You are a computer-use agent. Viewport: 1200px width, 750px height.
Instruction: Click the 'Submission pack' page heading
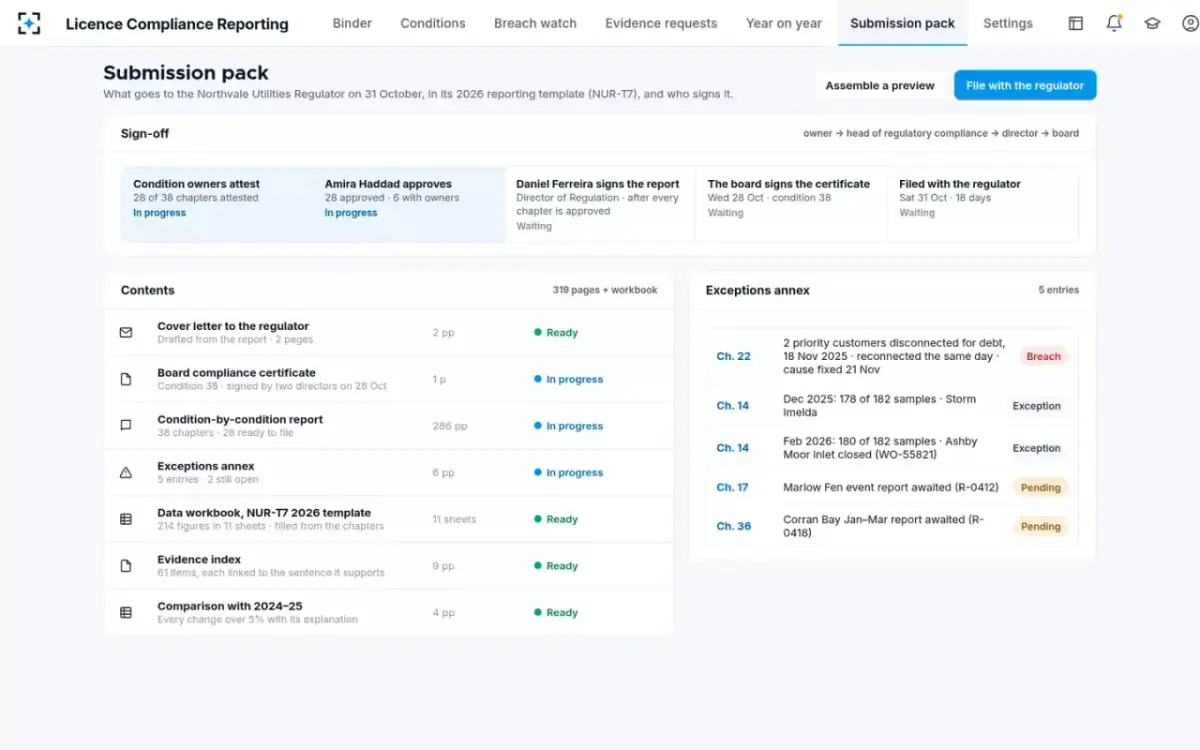(186, 73)
